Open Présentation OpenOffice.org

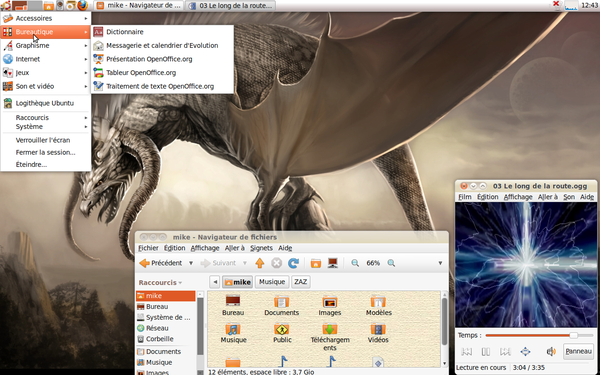click(x=162, y=59)
